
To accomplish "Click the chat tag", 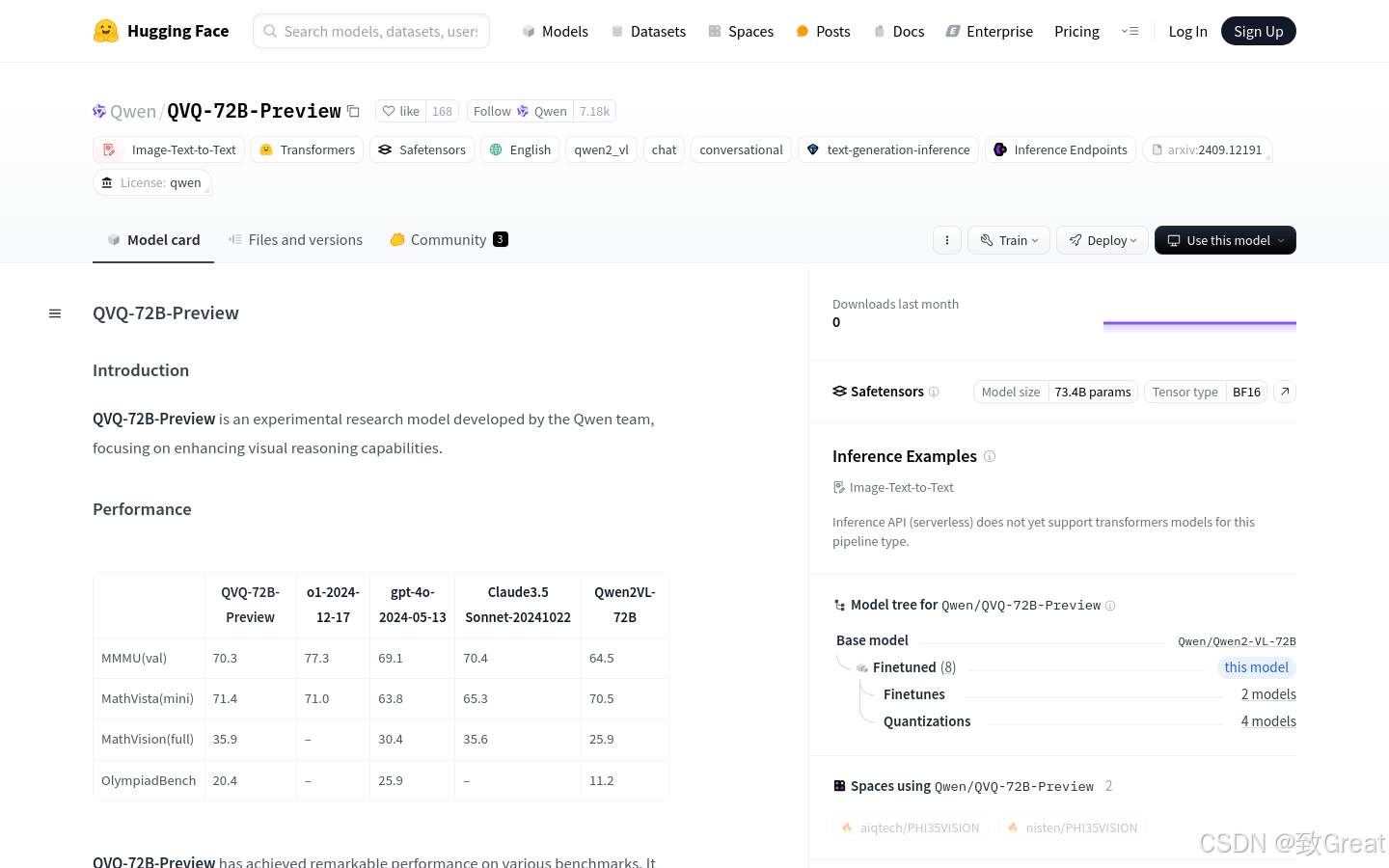I will pos(664,149).
